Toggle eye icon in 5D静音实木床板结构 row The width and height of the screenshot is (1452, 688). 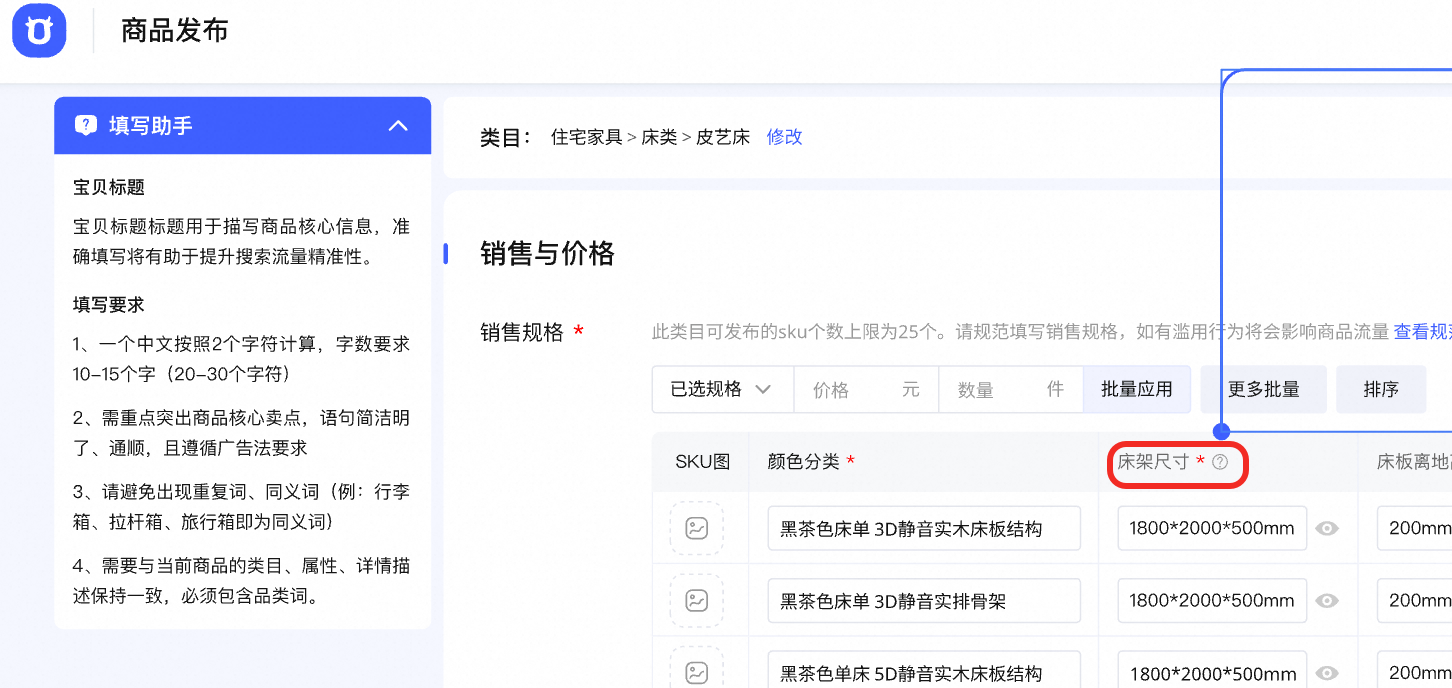tap(1327, 673)
